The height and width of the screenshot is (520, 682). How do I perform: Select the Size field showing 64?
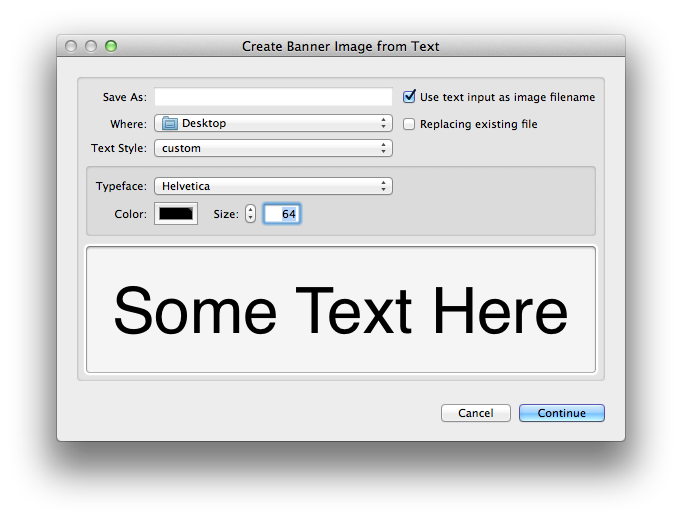[282, 214]
